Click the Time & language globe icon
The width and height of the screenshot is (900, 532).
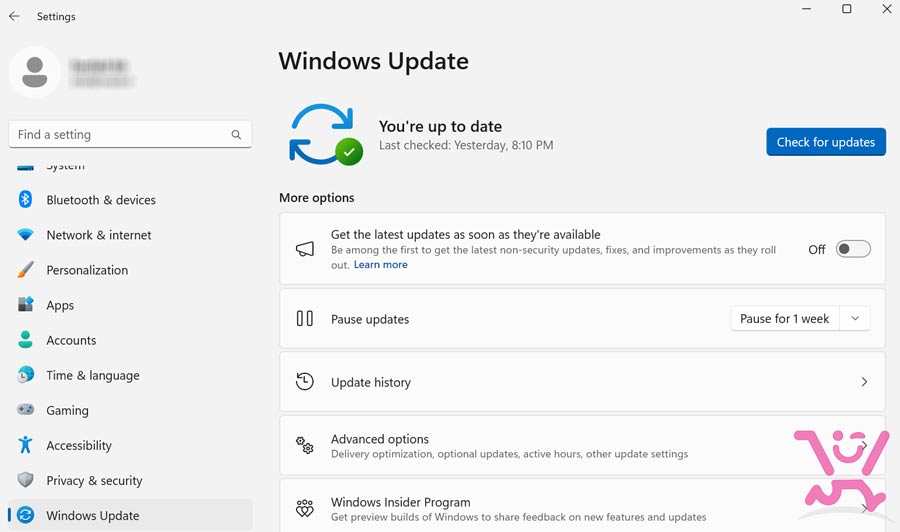25,374
